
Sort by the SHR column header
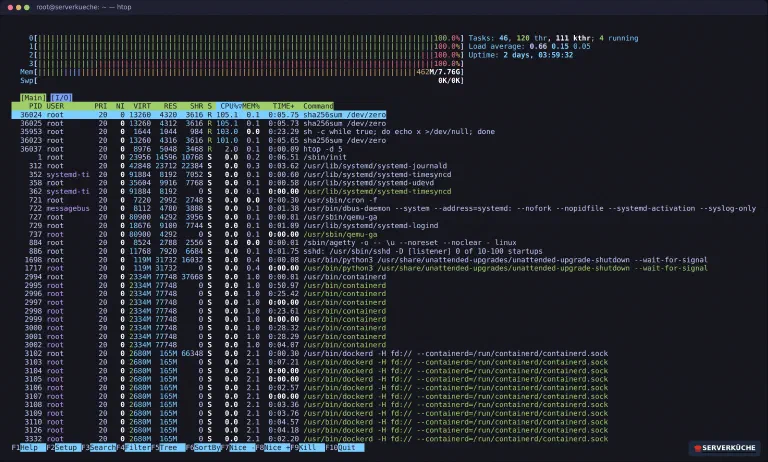click(x=196, y=106)
